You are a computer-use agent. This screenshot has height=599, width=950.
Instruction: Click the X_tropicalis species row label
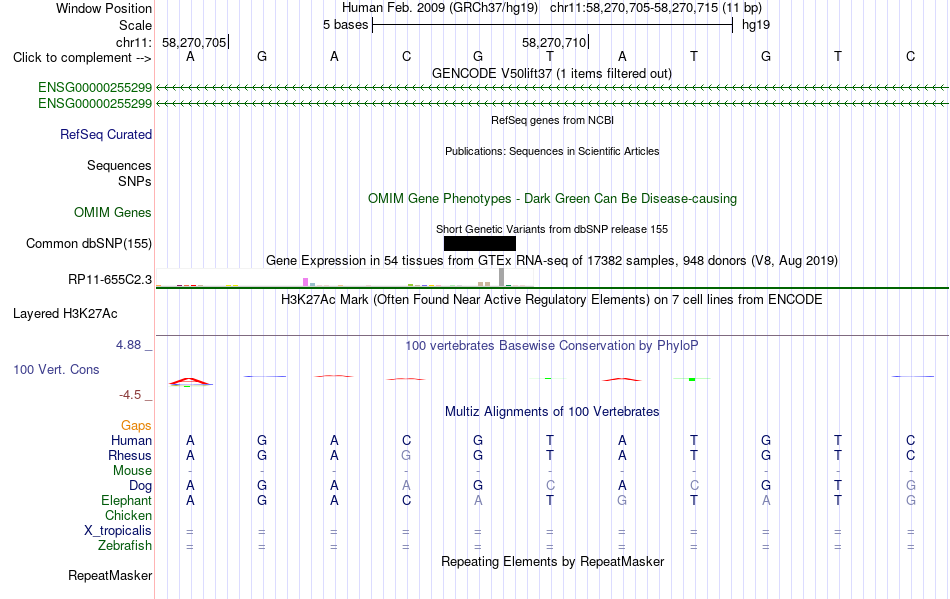pyautogui.click(x=118, y=531)
